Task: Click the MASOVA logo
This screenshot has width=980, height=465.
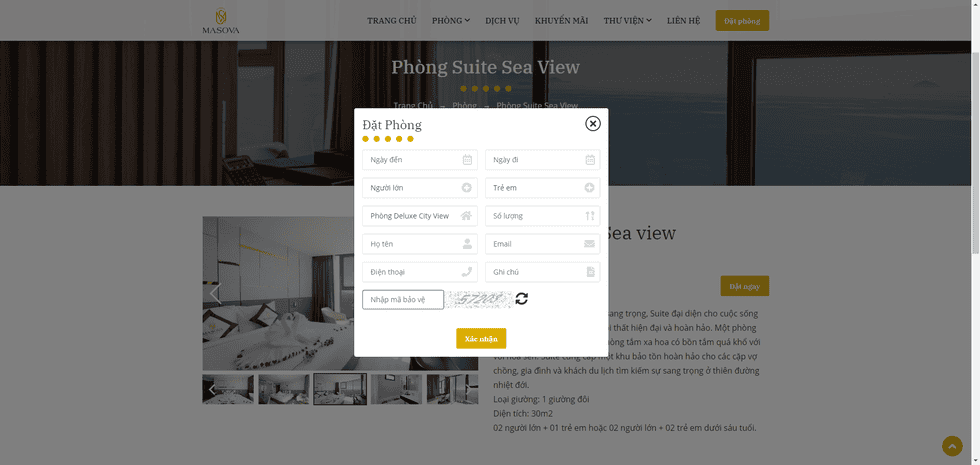Action: click(x=221, y=21)
